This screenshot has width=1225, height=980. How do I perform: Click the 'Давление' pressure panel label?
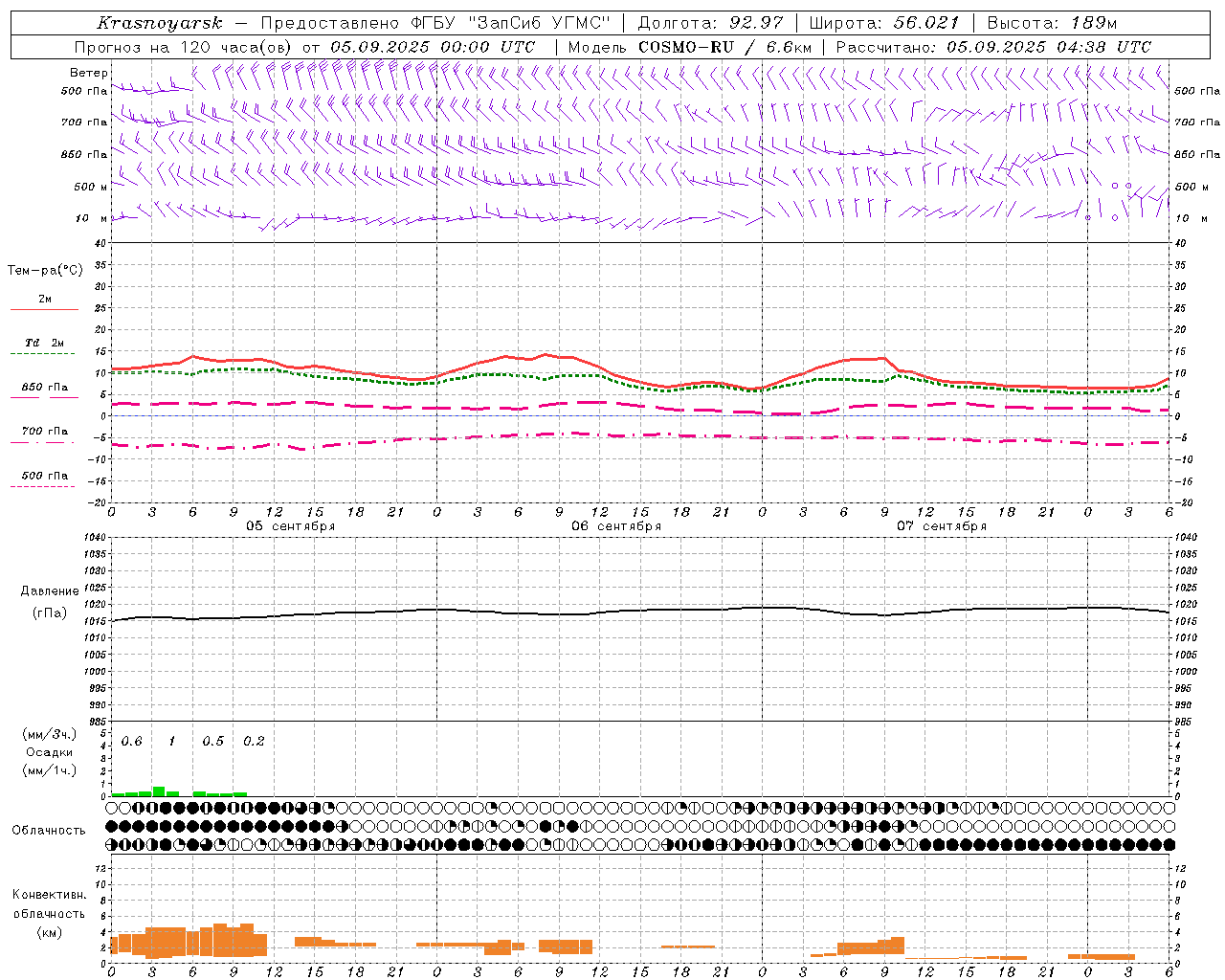click(48, 591)
